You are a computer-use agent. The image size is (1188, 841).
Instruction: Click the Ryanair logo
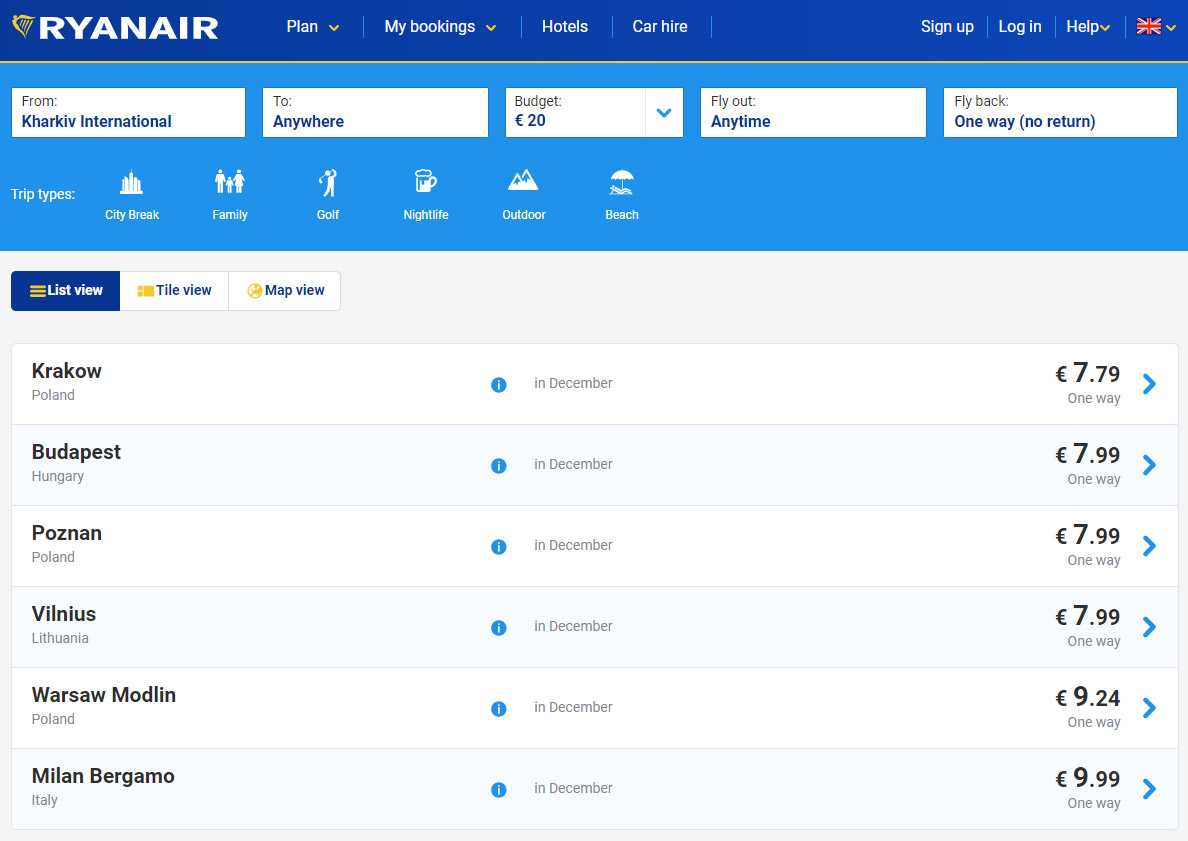pyautogui.click(x=115, y=27)
